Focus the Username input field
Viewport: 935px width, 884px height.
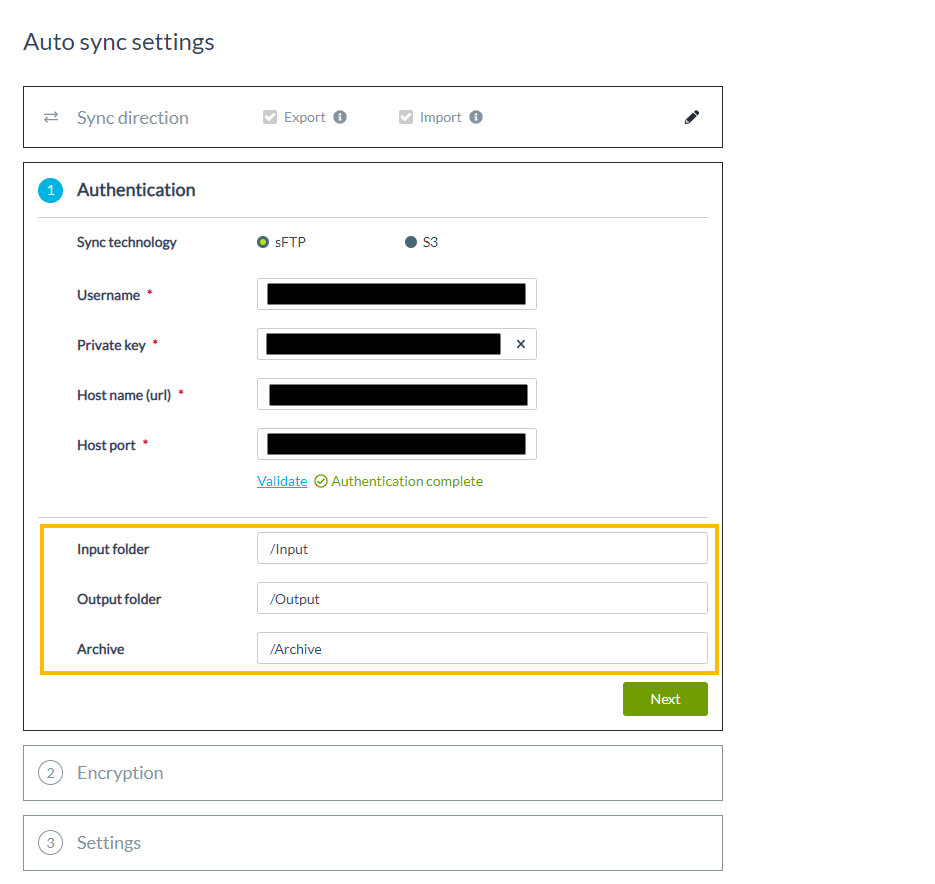tap(397, 294)
